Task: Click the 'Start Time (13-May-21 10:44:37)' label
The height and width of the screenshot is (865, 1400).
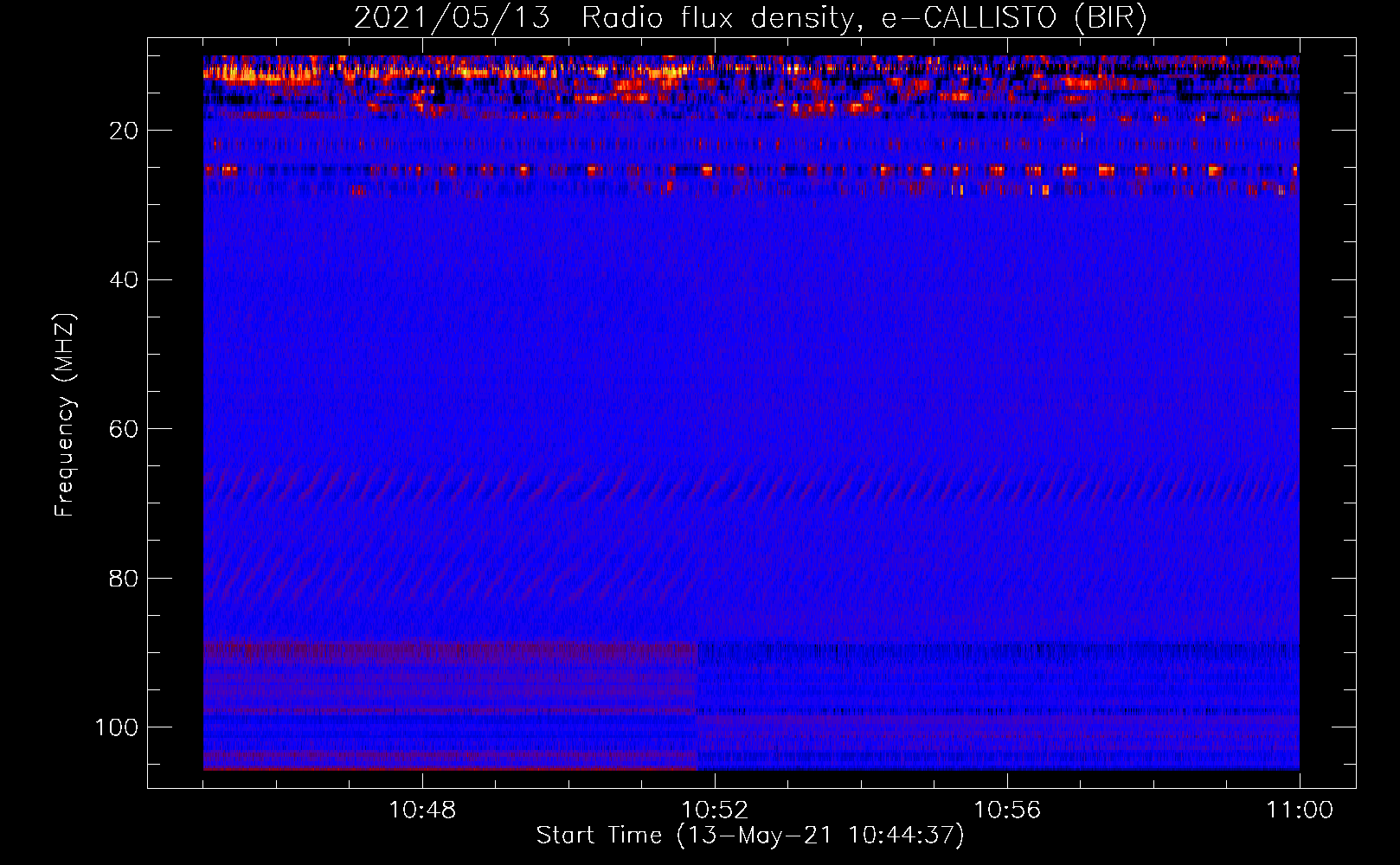Action: [750, 836]
